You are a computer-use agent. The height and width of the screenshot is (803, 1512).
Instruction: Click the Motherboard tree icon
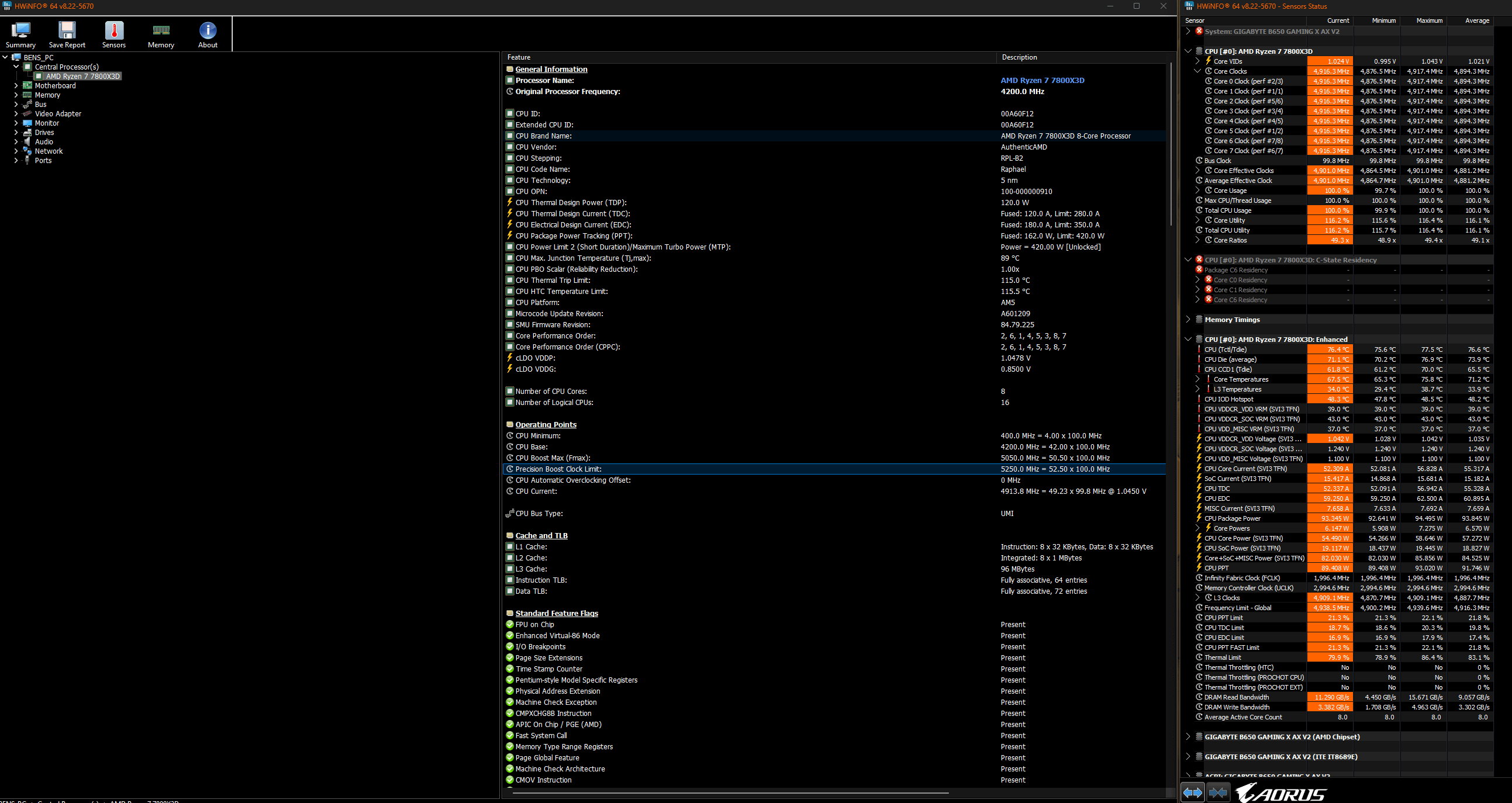pos(27,86)
